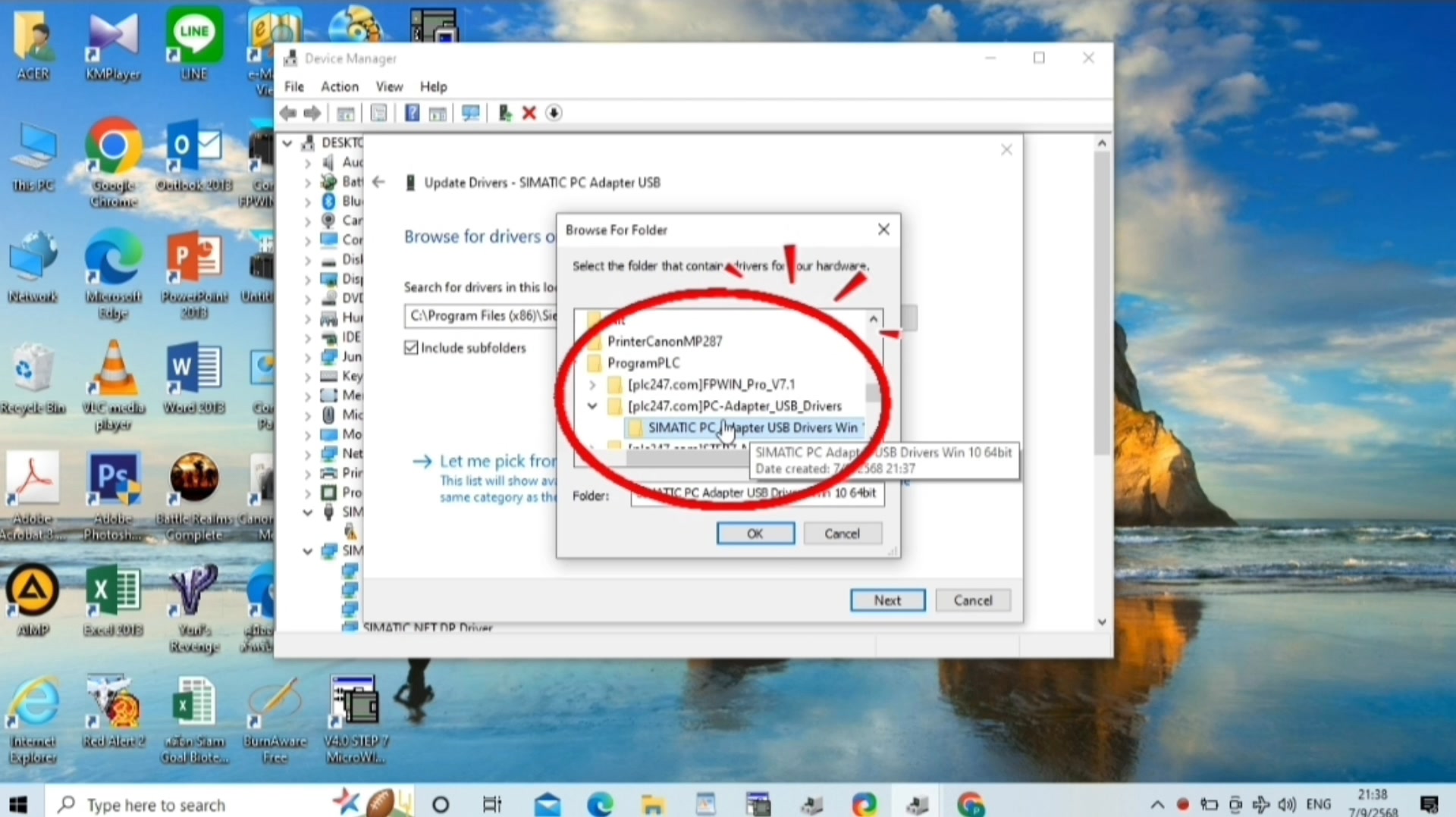The height and width of the screenshot is (817, 1456).
Task: Open Adobe Photoshop desktop shortcut
Action: pyautogui.click(x=113, y=496)
